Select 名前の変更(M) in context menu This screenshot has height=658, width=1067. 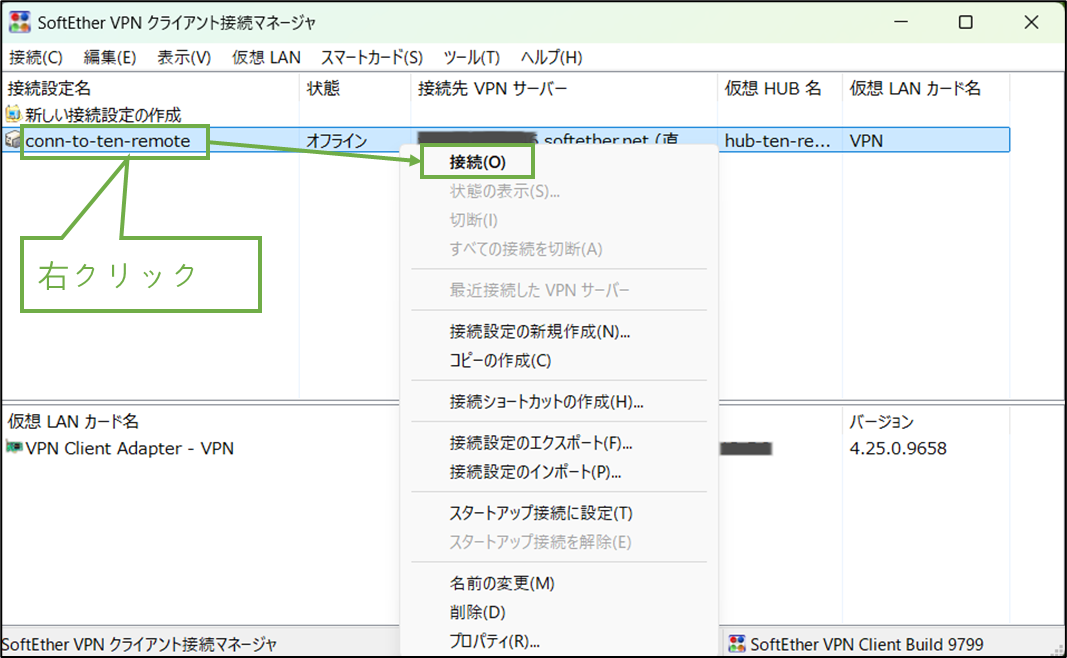pyautogui.click(x=502, y=584)
